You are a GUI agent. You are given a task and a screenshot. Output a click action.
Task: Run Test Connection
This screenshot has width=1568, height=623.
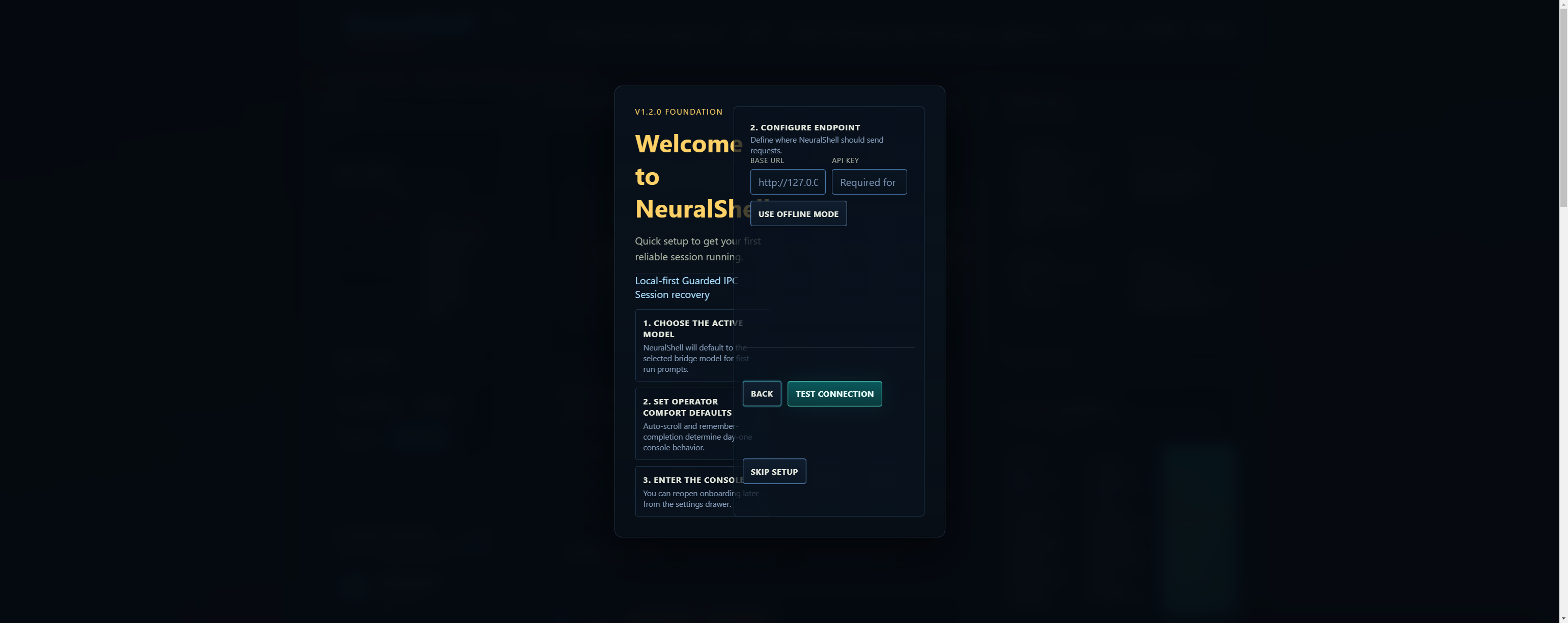coord(834,394)
